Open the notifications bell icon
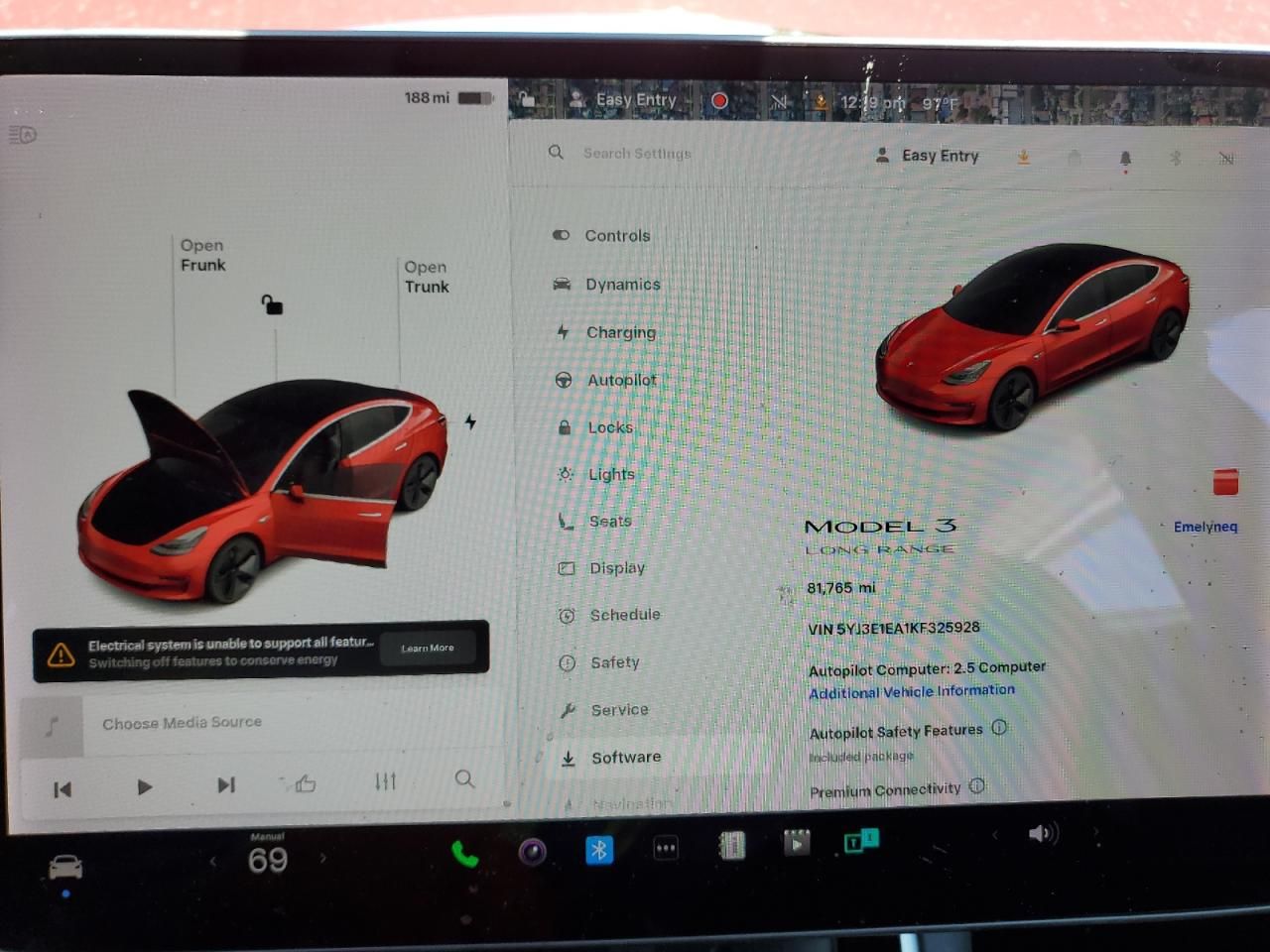1270x952 pixels. pos(1125,158)
